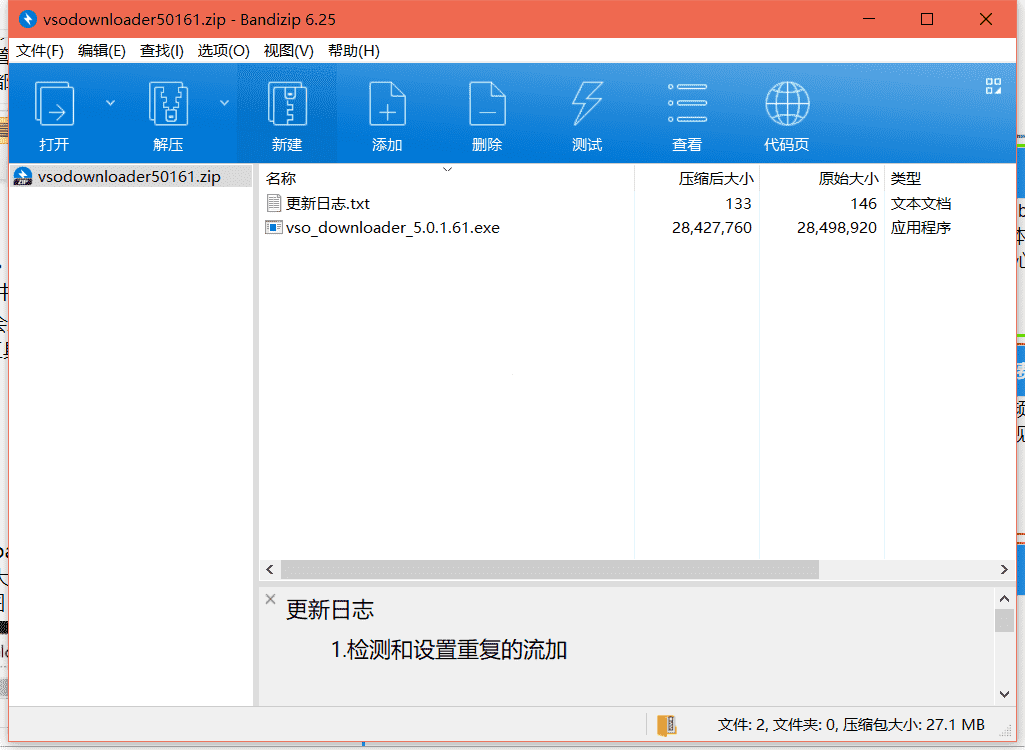Click the file list horizontal scrollbar thumb
This screenshot has height=750, width=1025.
tap(550, 570)
